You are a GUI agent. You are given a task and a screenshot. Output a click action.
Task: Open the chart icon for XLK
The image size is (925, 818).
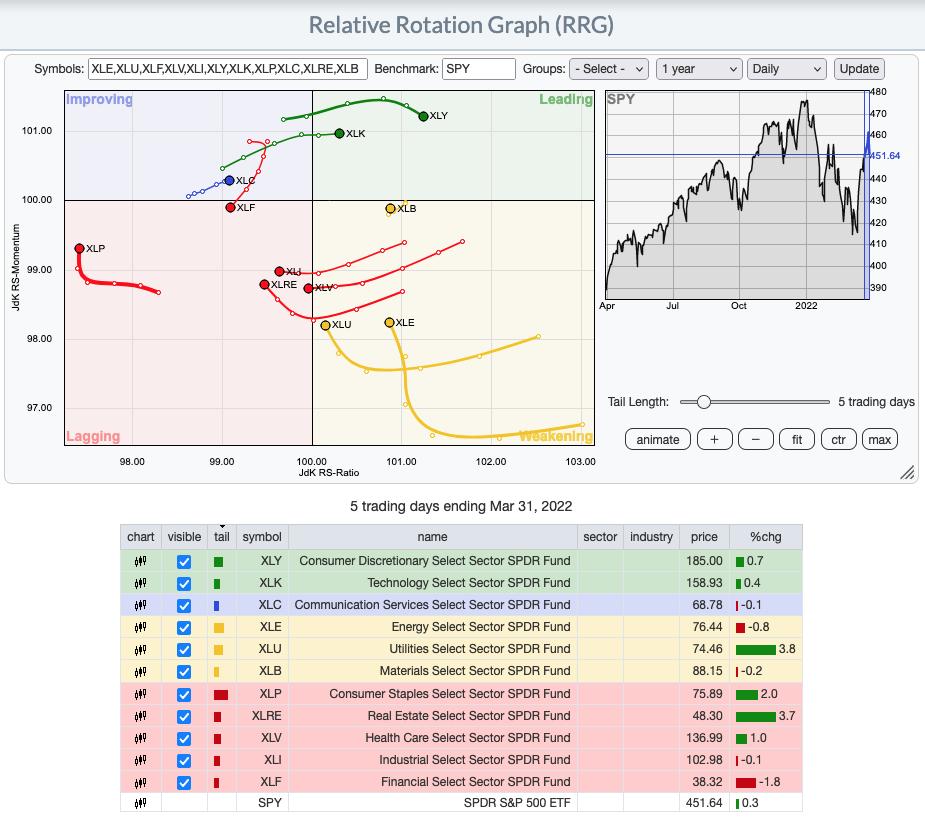click(140, 583)
